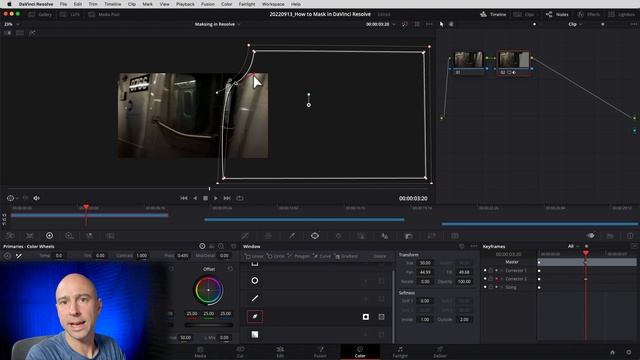
Task: Invert the curve window mask
Action: coord(366,317)
